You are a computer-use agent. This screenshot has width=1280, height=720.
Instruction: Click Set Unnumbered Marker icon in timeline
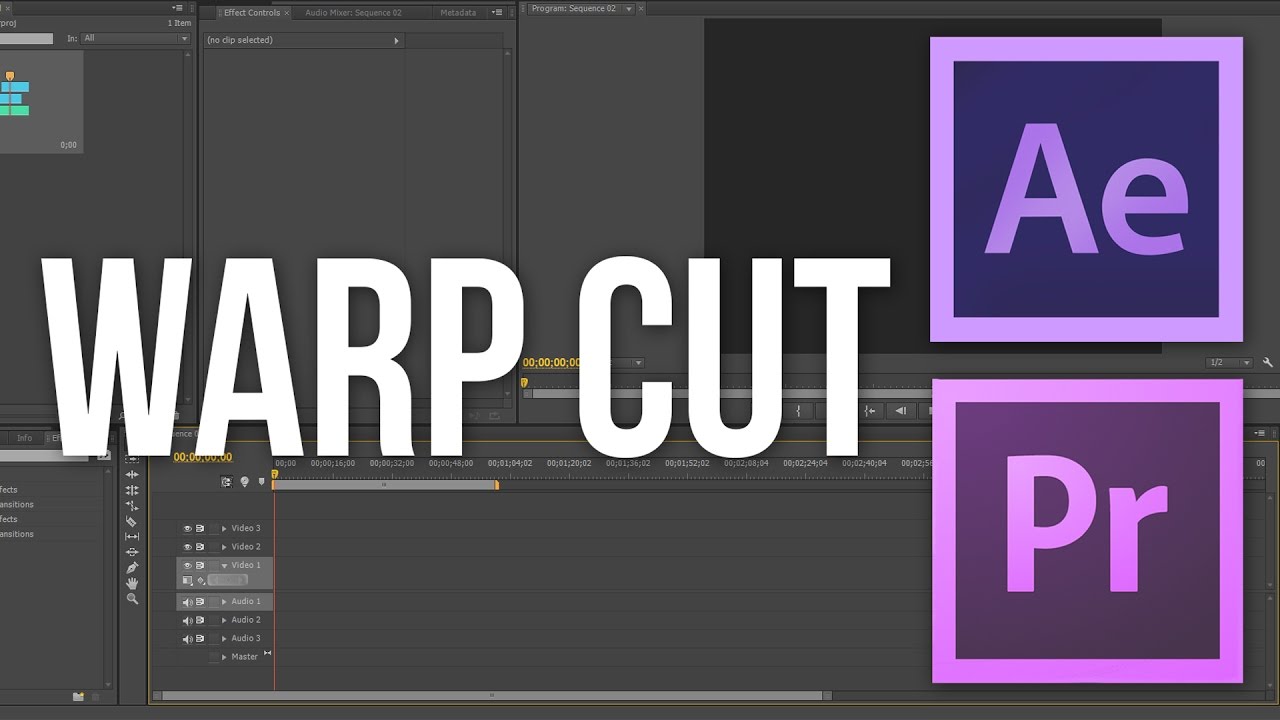(262, 481)
